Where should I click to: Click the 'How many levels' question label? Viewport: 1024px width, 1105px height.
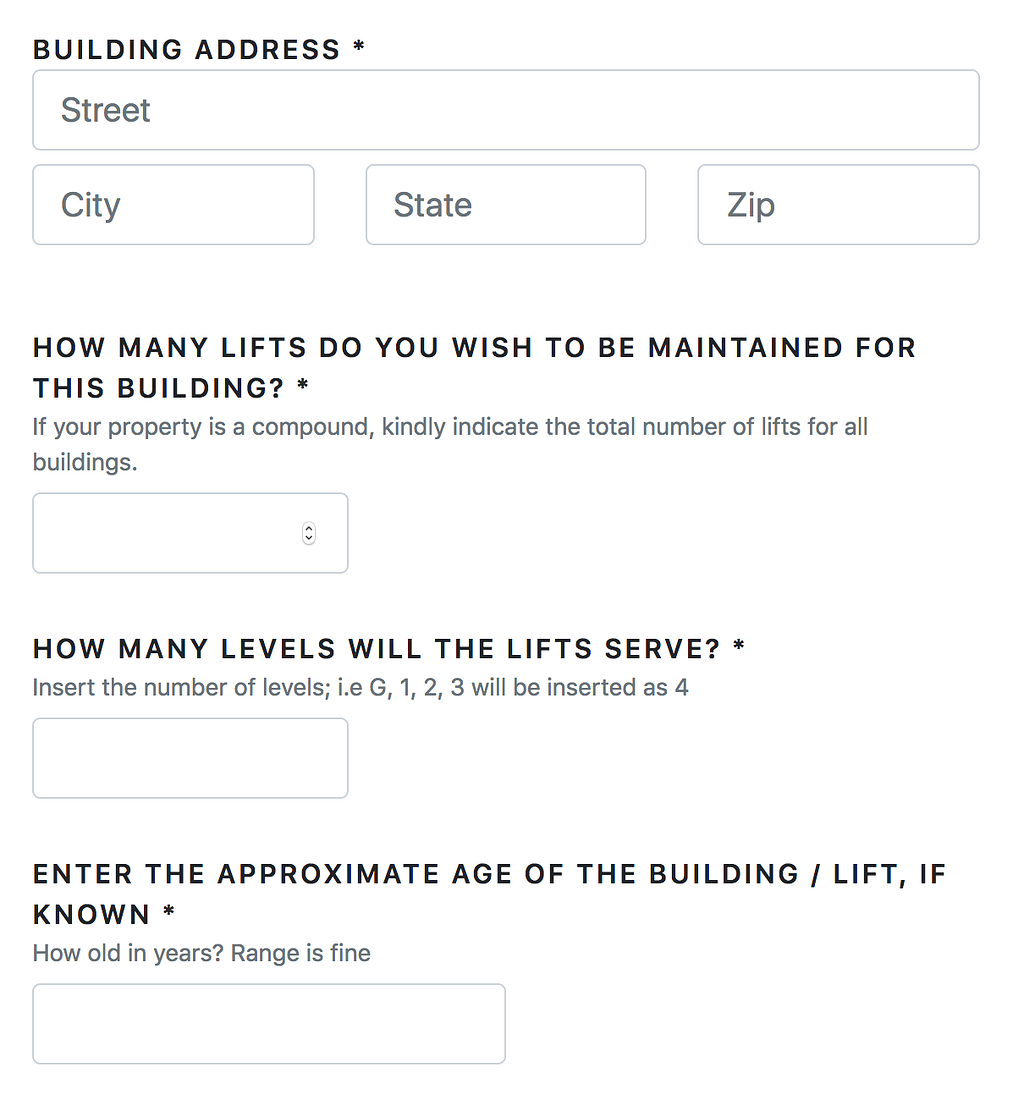376,649
